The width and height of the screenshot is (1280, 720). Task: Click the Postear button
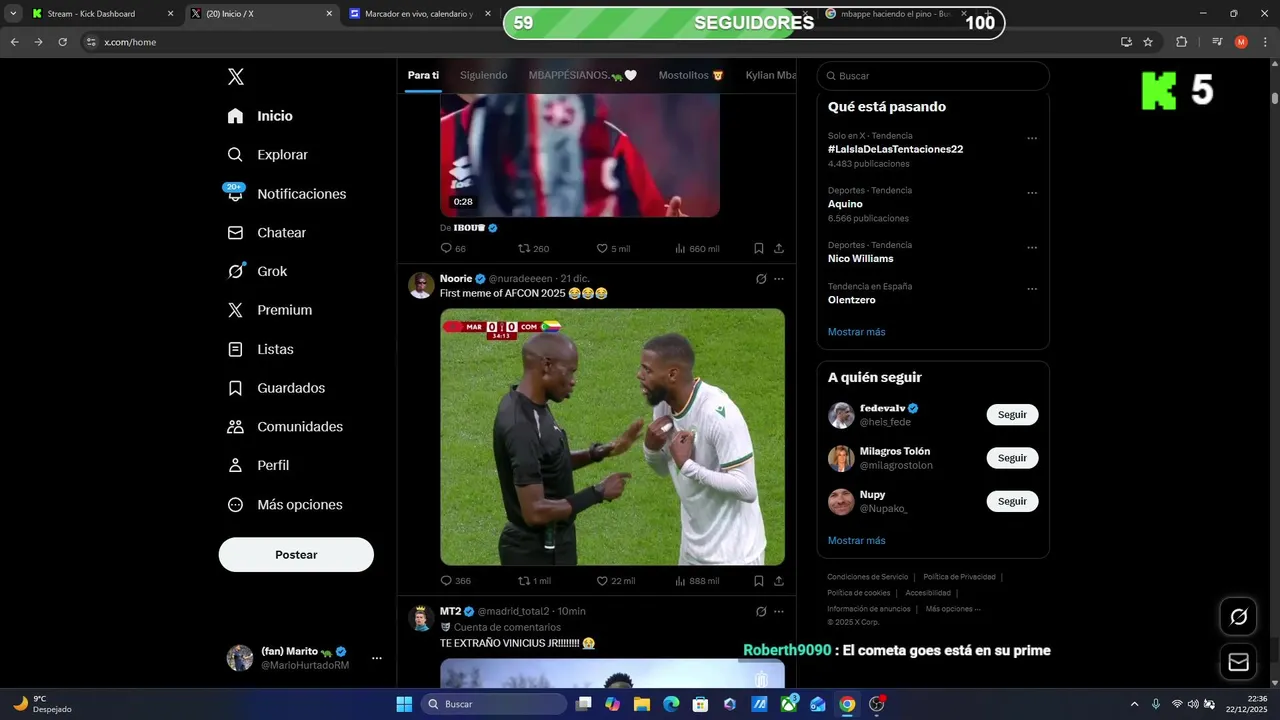[296, 555]
